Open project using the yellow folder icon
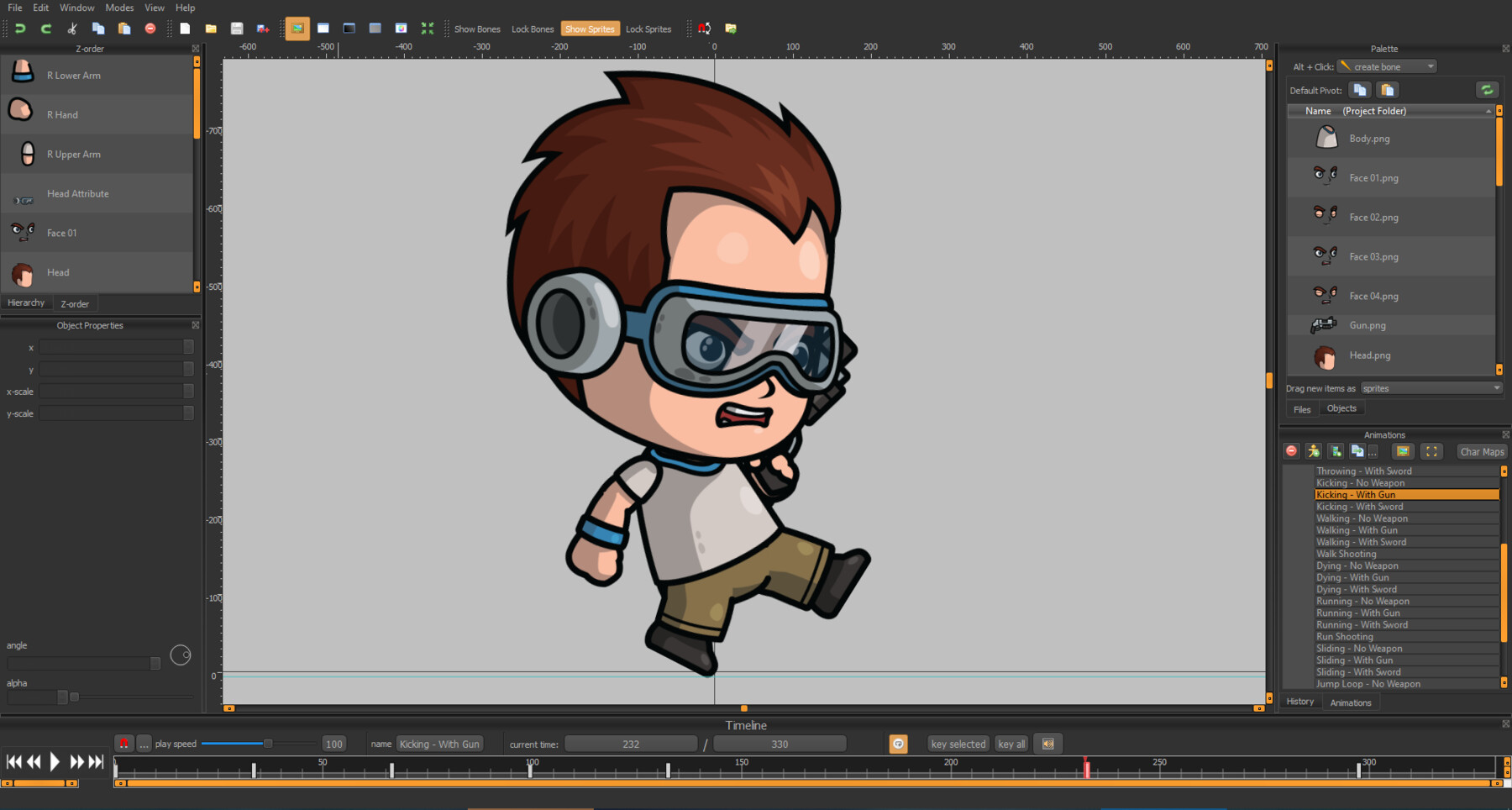This screenshot has height=810, width=1512. coord(211,29)
